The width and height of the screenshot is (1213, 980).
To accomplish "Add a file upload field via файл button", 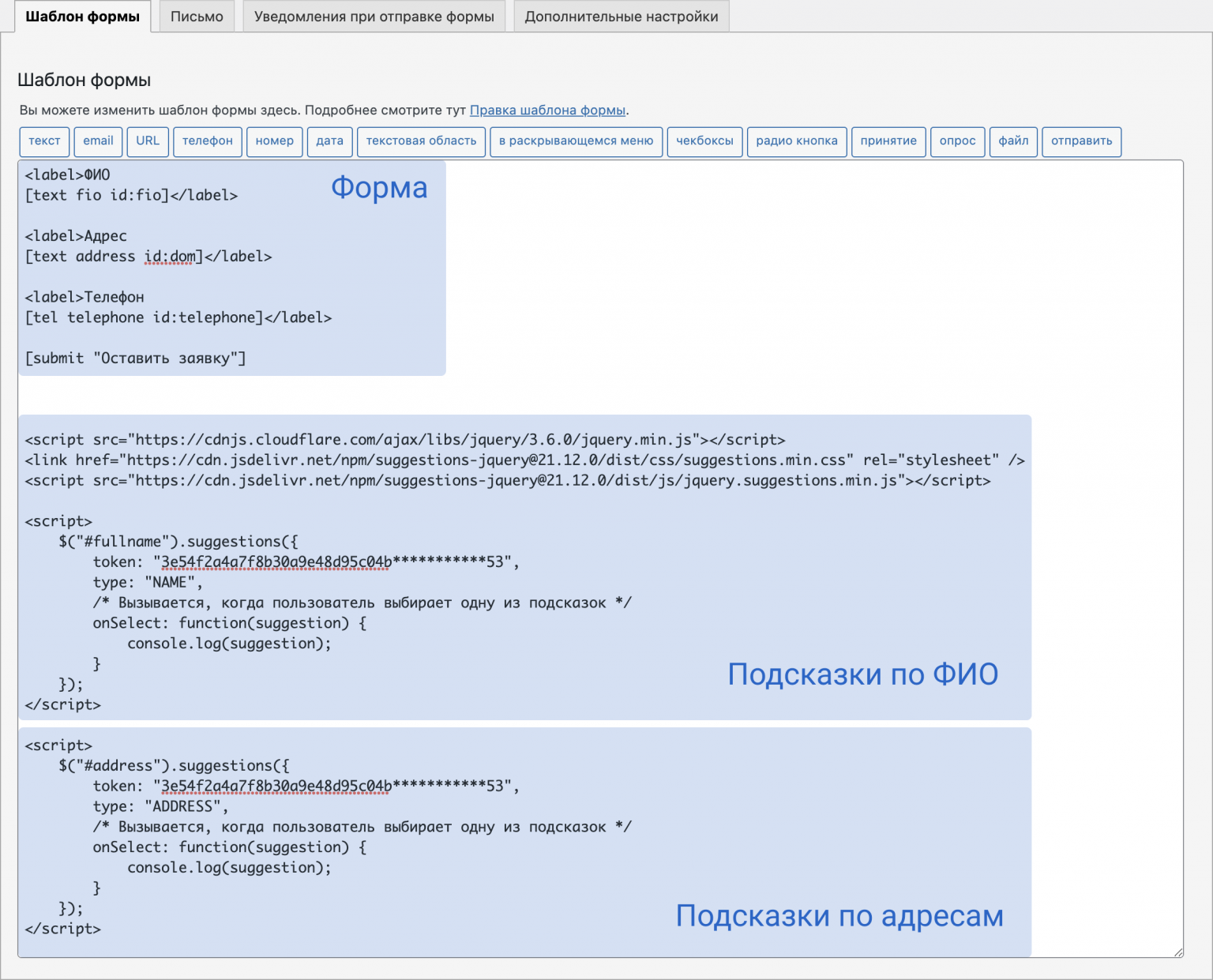I will tap(1013, 141).
